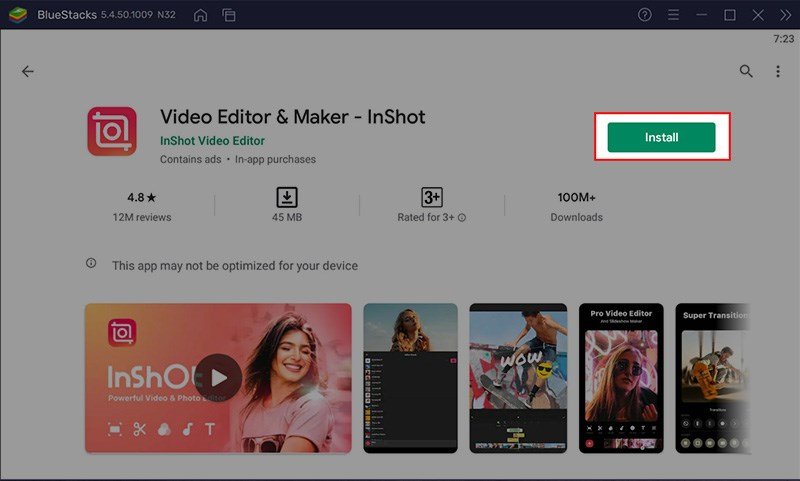Play the InShot promo video
This screenshot has width=800, height=481.
click(219, 378)
